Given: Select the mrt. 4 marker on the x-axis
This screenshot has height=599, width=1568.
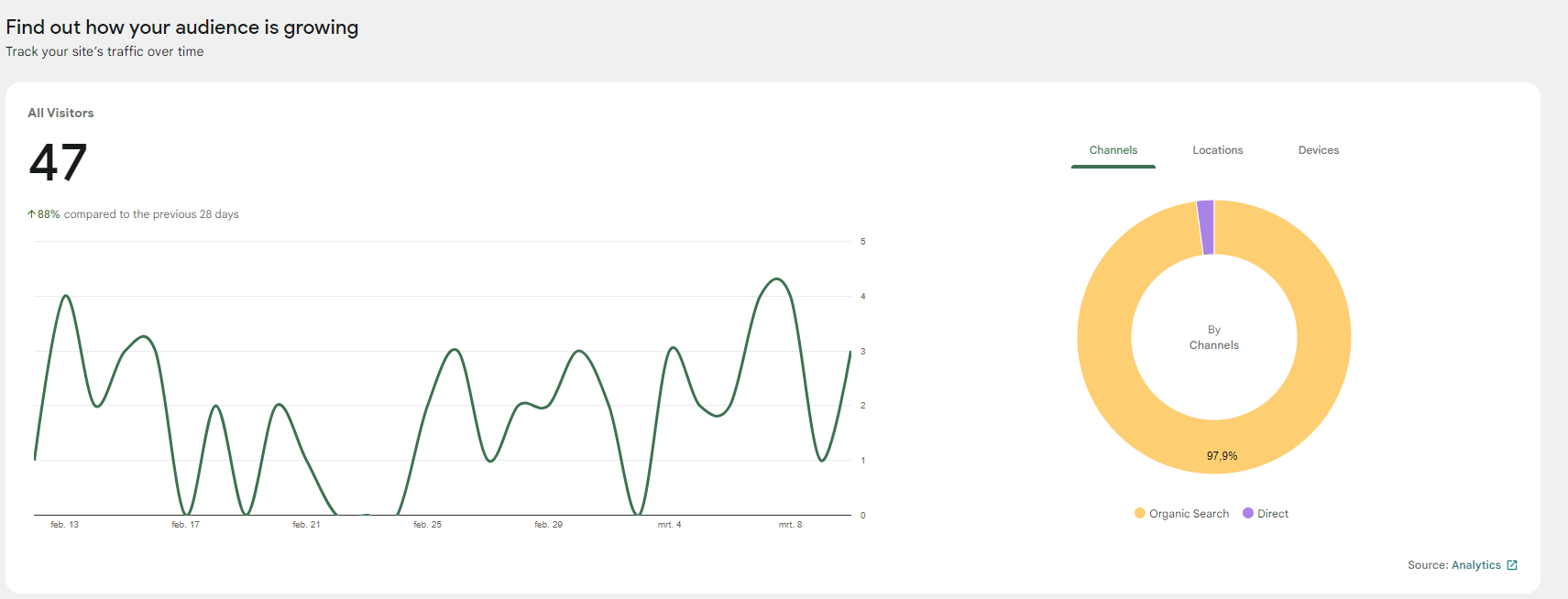Looking at the screenshot, I should pyautogui.click(x=669, y=525).
